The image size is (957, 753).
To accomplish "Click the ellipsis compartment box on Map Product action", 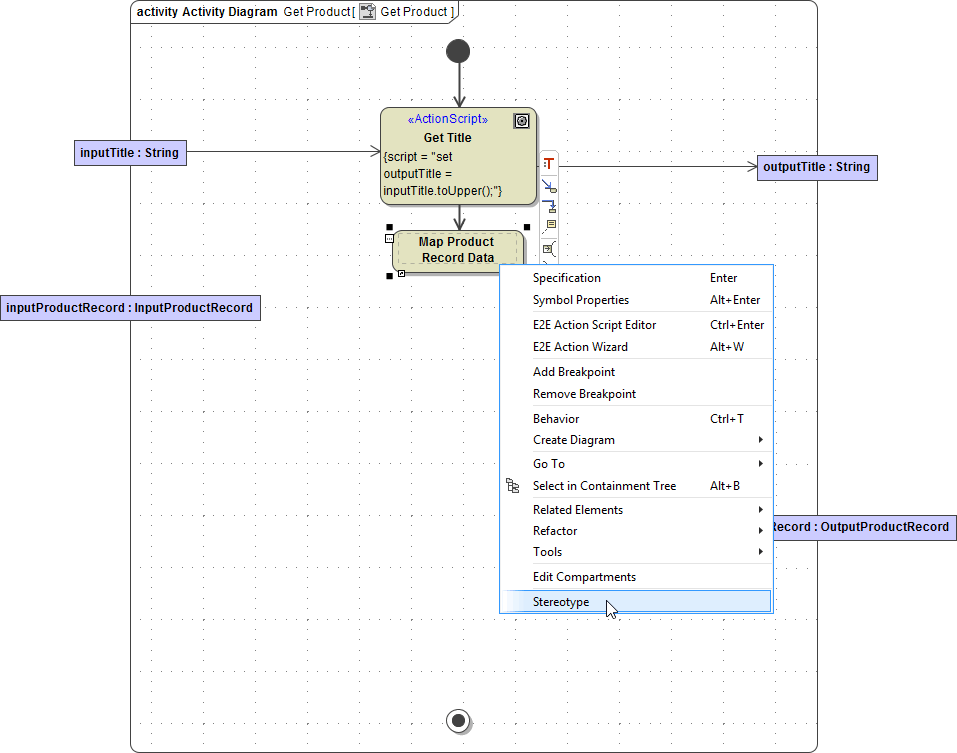I will coord(389,239).
